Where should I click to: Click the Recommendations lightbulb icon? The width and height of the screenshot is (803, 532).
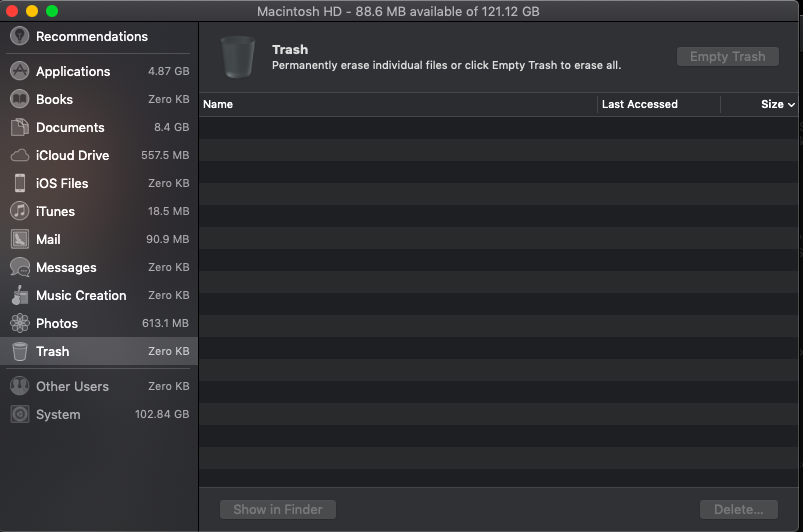coord(19,36)
